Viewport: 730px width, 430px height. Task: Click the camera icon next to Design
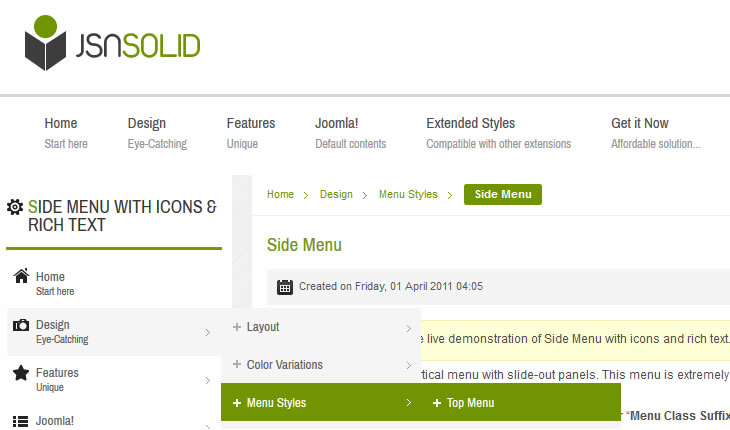click(x=20, y=325)
